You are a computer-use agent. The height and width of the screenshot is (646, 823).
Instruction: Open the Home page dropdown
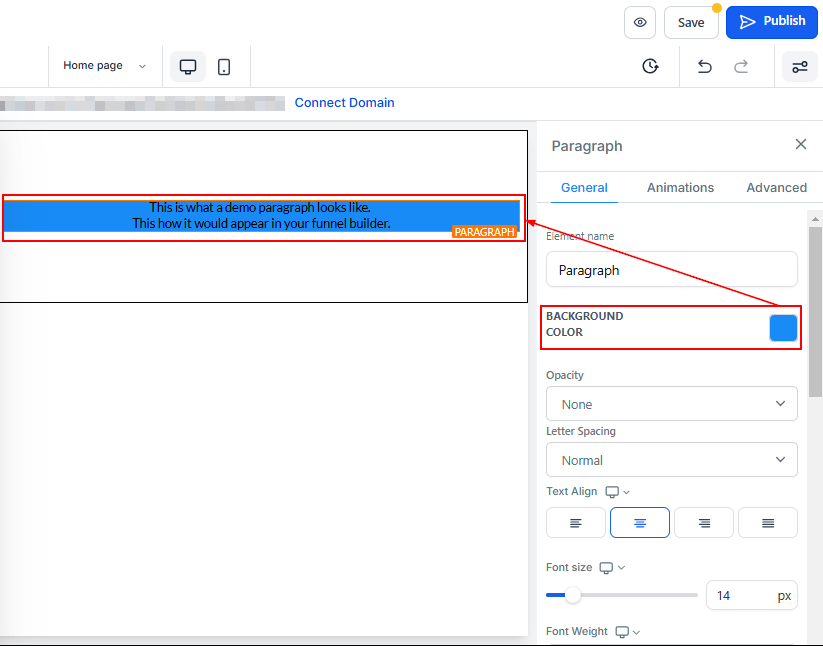click(x=104, y=66)
